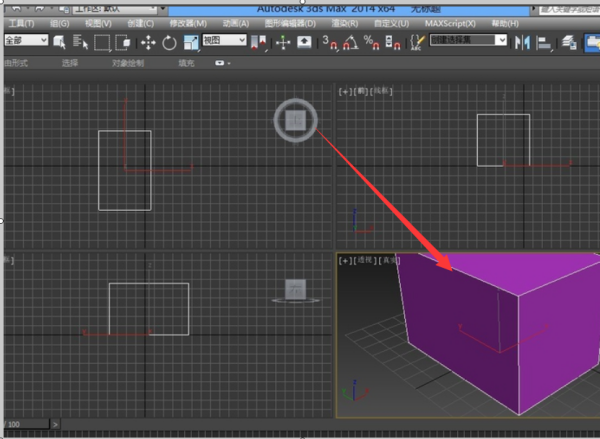600x439 pixels.
Task: Activate the Select and Scale tool
Action: point(191,42)
